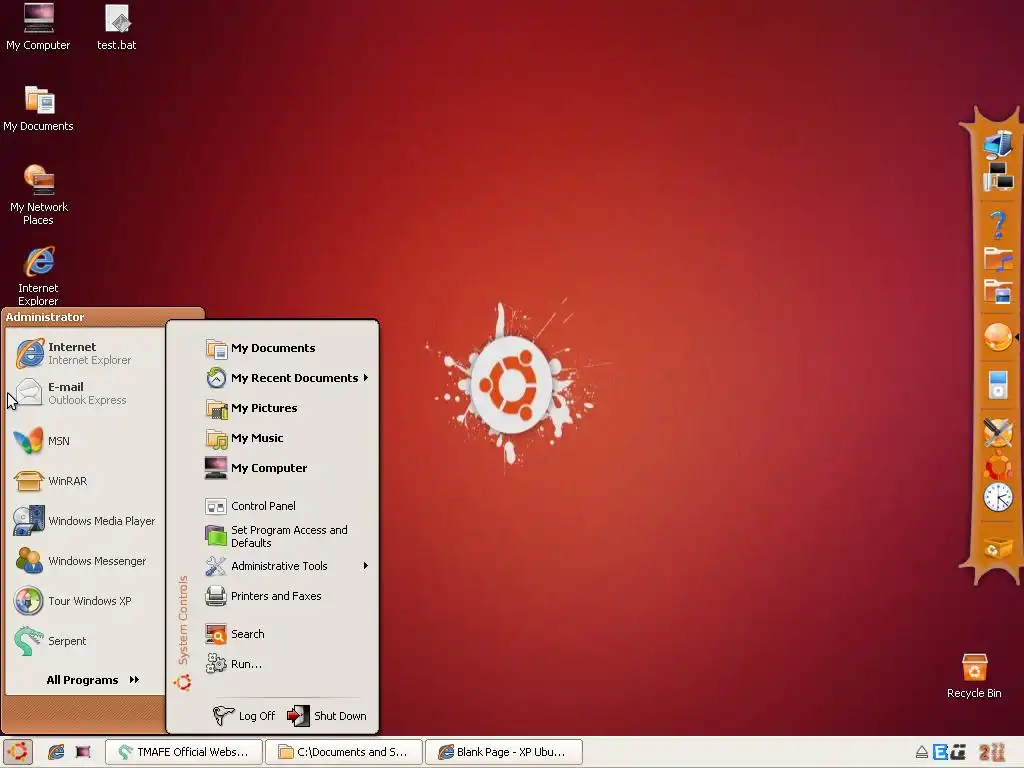Open Internet Explorer from Start menu

85,353
